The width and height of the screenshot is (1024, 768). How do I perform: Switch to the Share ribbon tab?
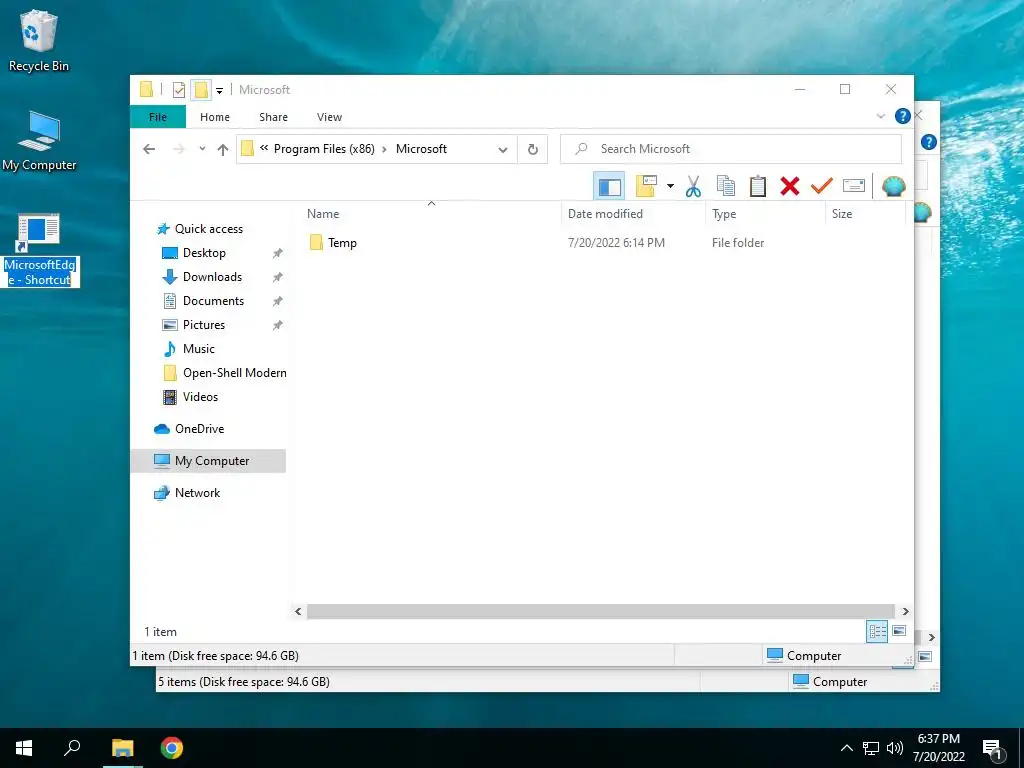(273, 117)
